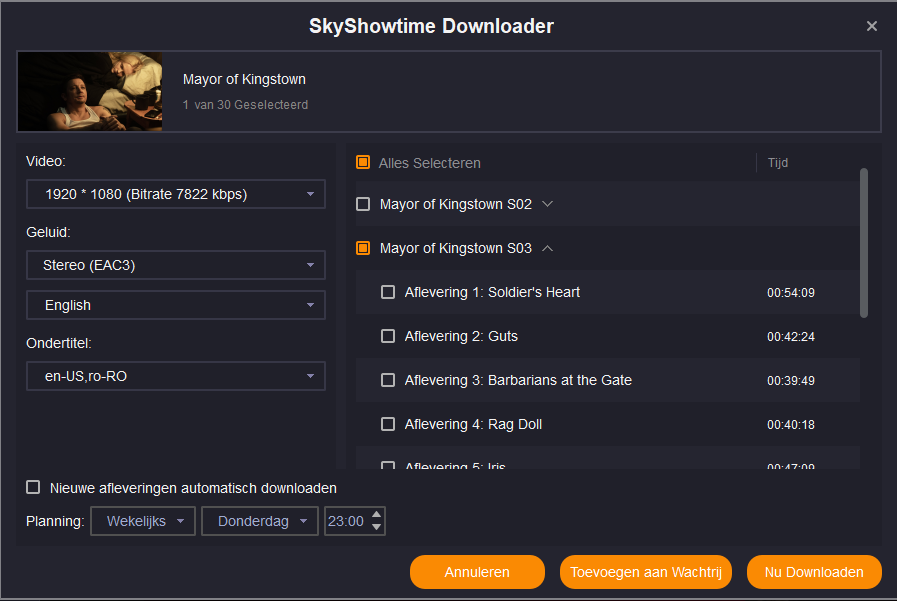The width and height of the screenshot is (897, 601).
Task: Open the Wekelijks schedule frequency dropdown
Action: 143,521
